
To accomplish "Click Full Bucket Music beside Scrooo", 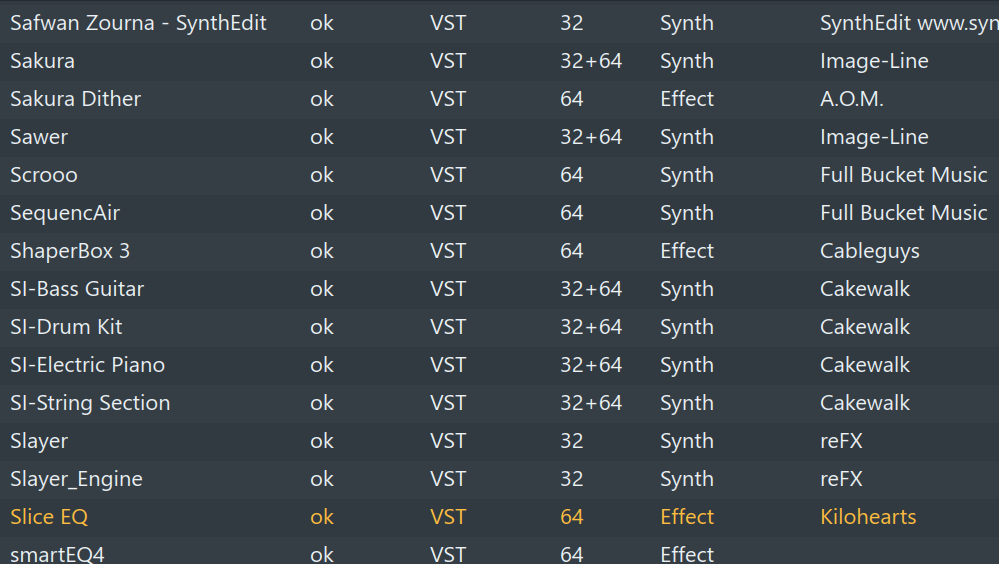I will coord(903,175).
